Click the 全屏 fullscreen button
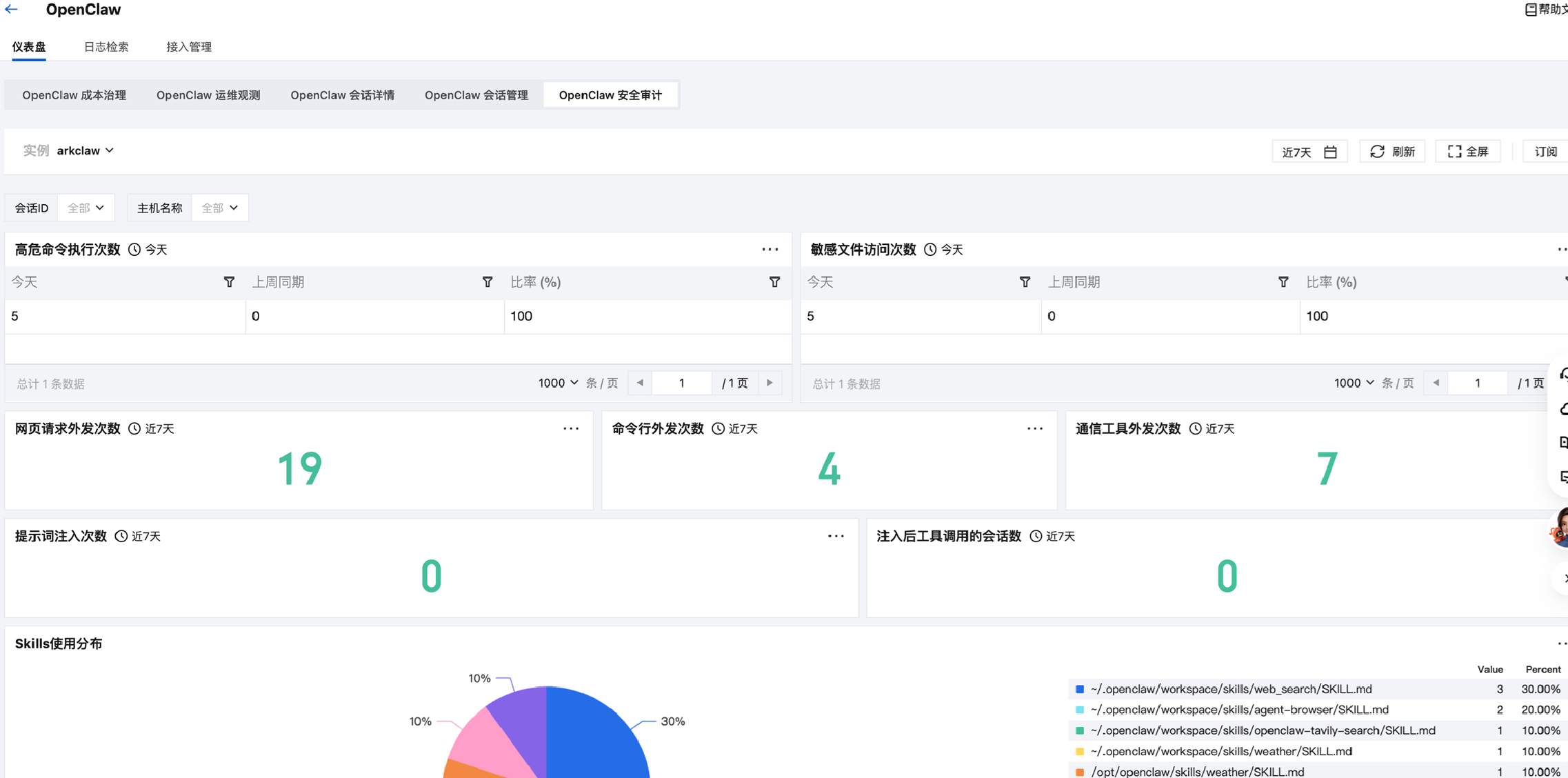The height and width of the screenshot is (778, 1568). pyautogui.click(x=1468, y=152)
